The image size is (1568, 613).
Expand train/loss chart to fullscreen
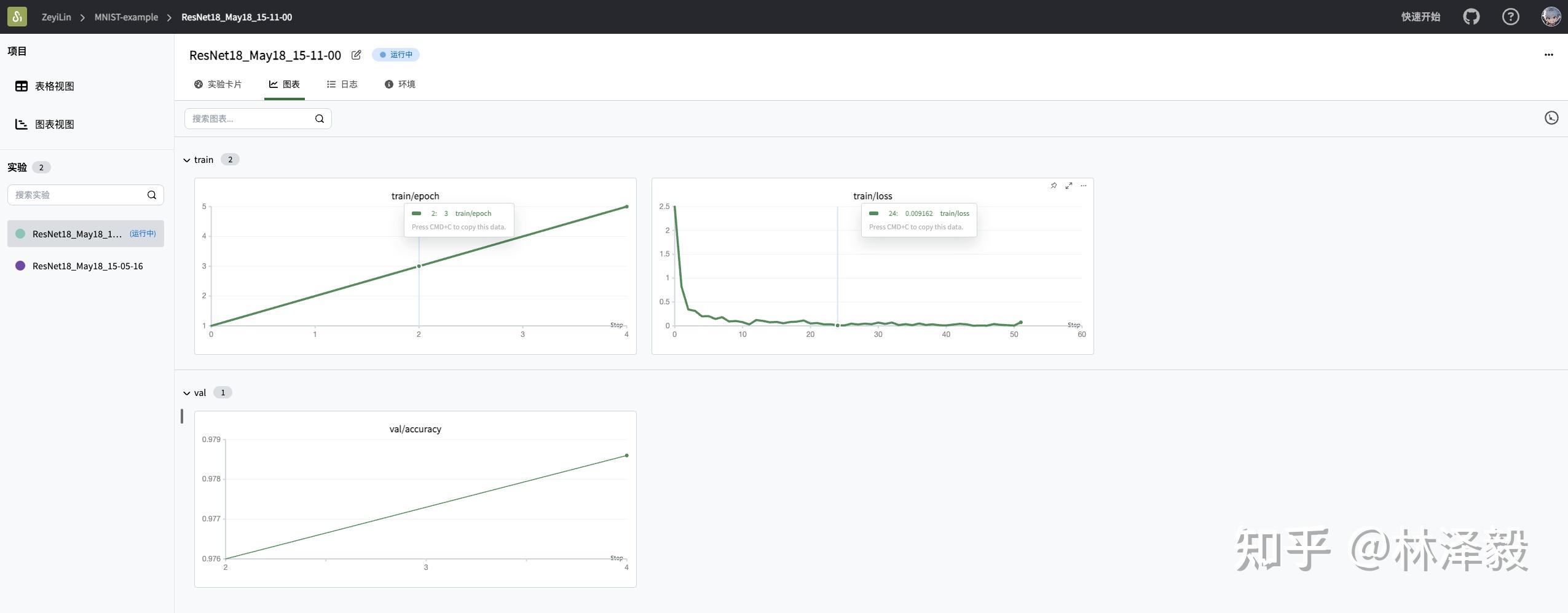1069,186
